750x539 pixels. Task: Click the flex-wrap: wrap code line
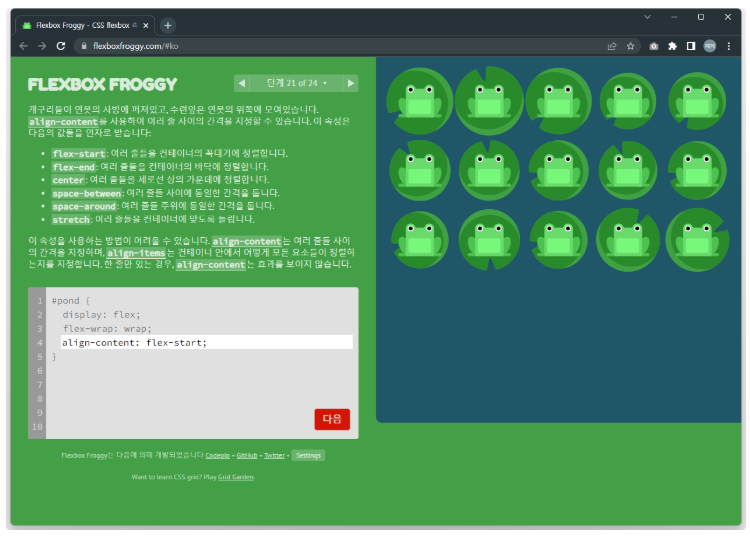107,329
